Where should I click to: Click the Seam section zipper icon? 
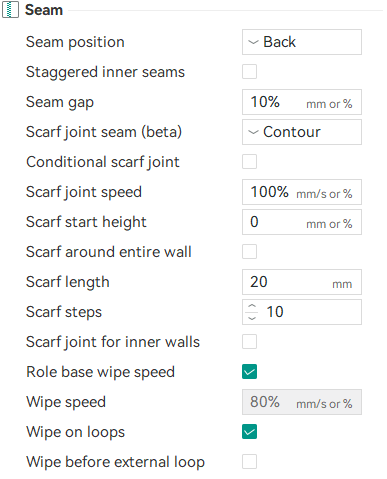[10, 10]
